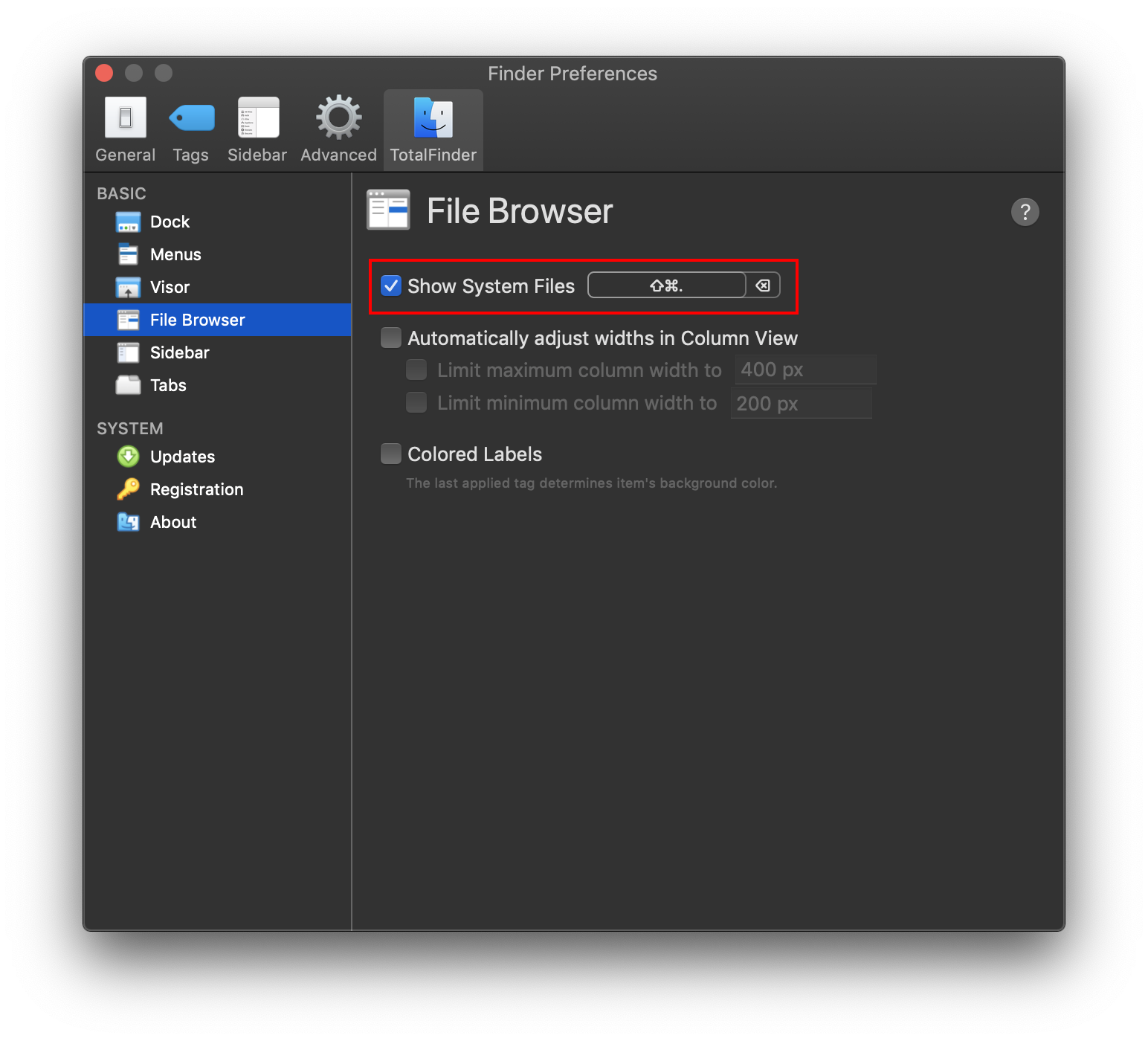Disable the Show System Files checkbox

click(390, 285)
